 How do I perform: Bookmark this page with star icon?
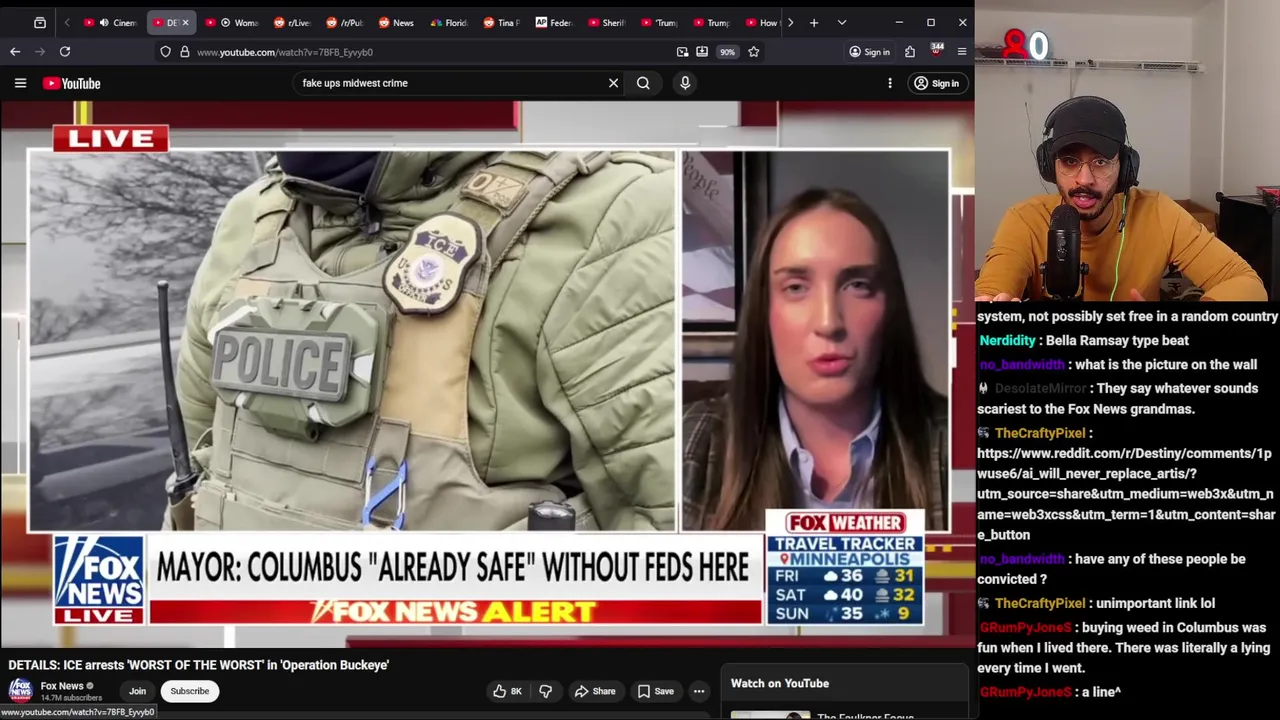tap(754, 52)
